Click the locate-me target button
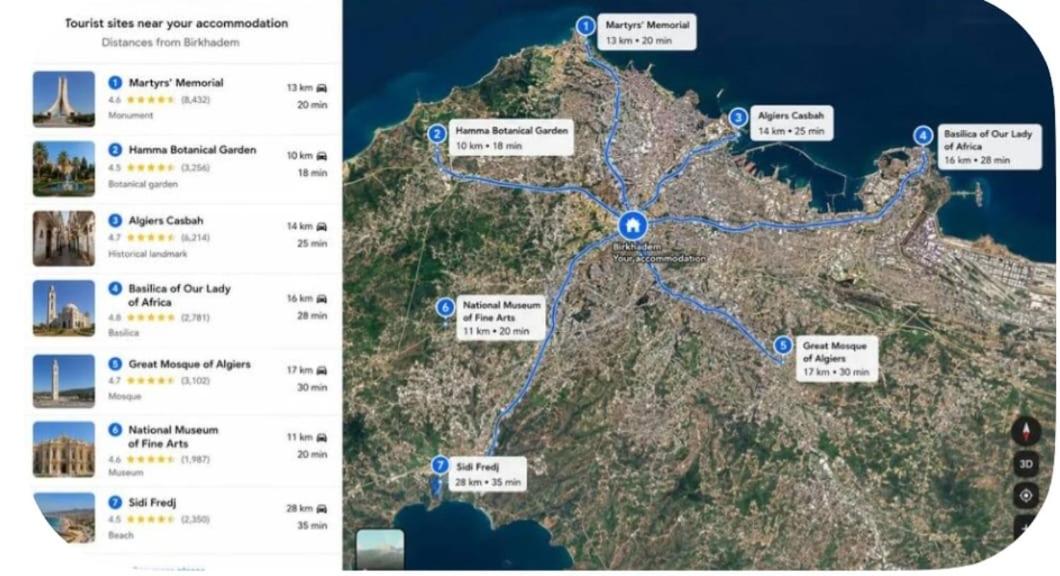 click(x=1026, y=496)
